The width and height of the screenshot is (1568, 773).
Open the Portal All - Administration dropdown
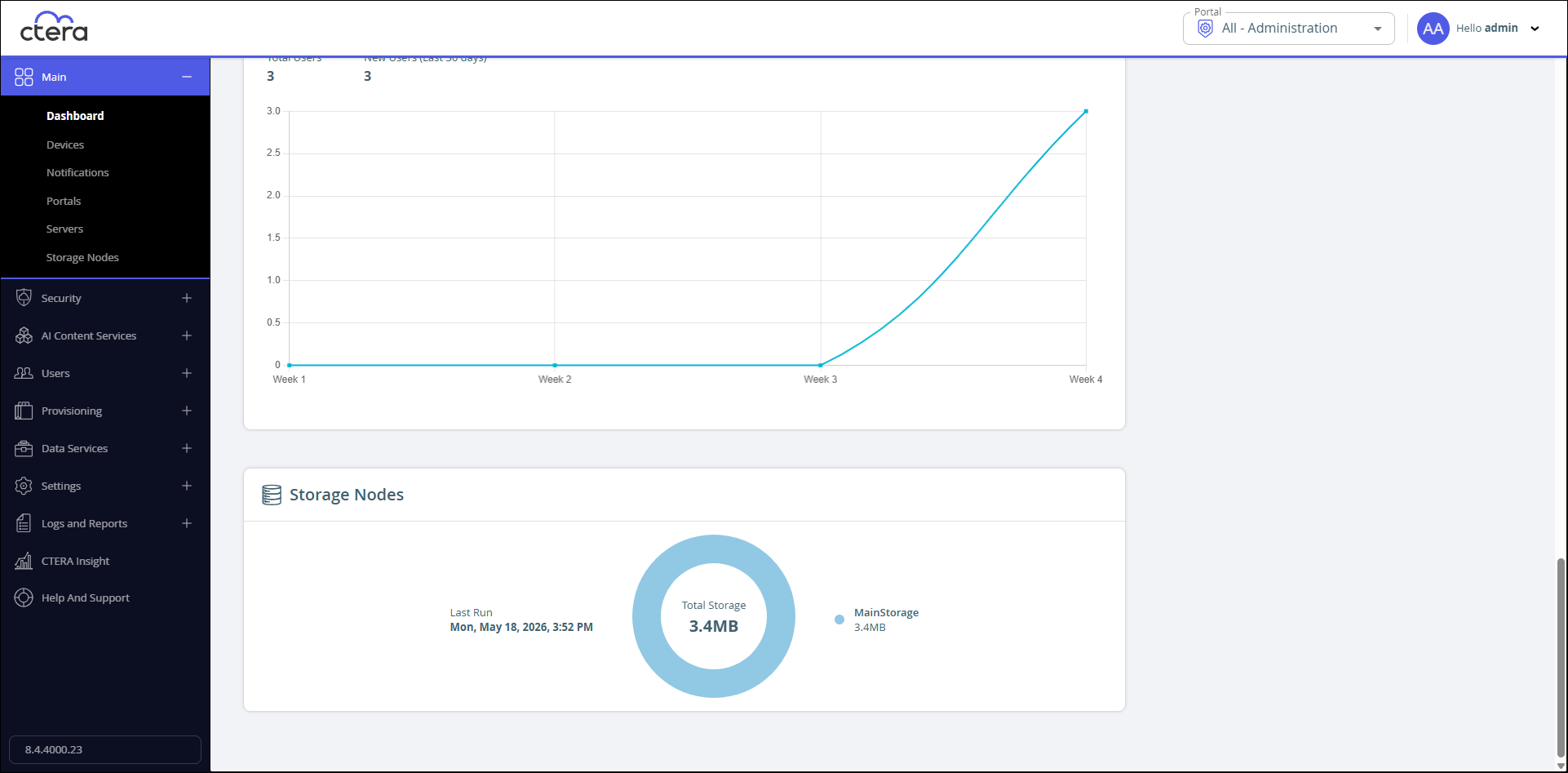pyautogui.click(x=1289, y=29)
